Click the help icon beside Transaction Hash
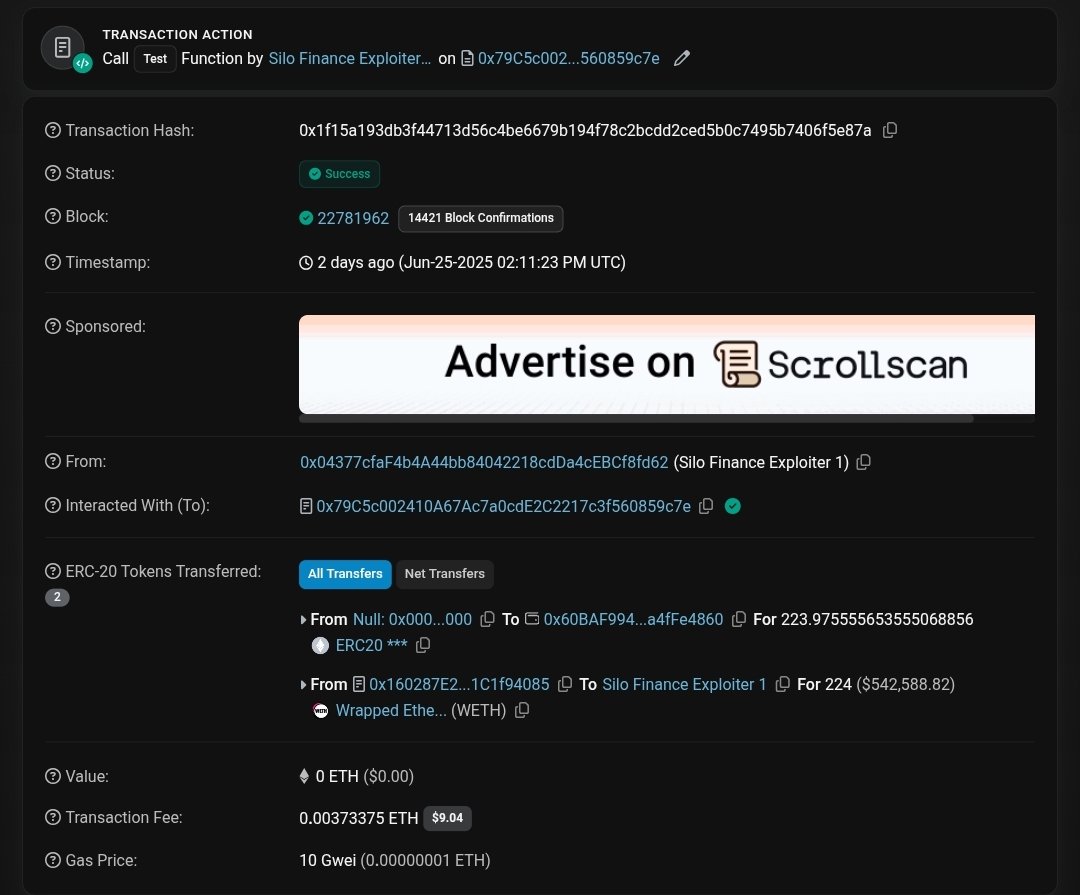The width and height of the screenshot is (1080, 895). pyautogui.click(x=53, y=130)
